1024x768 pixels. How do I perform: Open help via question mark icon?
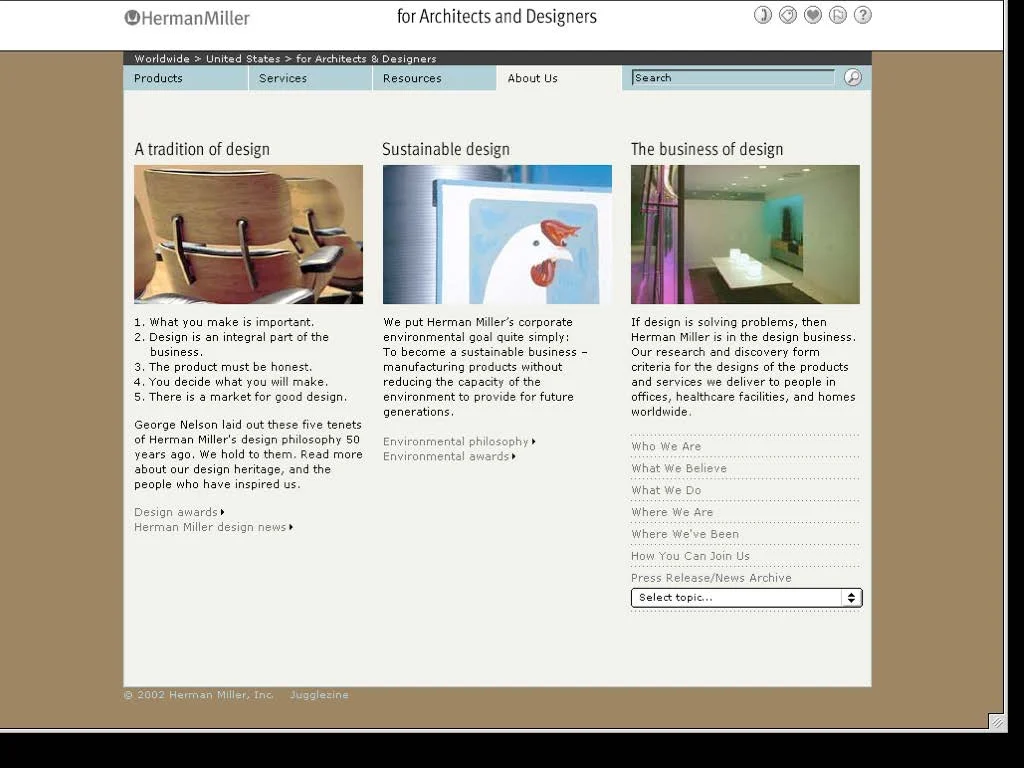(863, 15)
